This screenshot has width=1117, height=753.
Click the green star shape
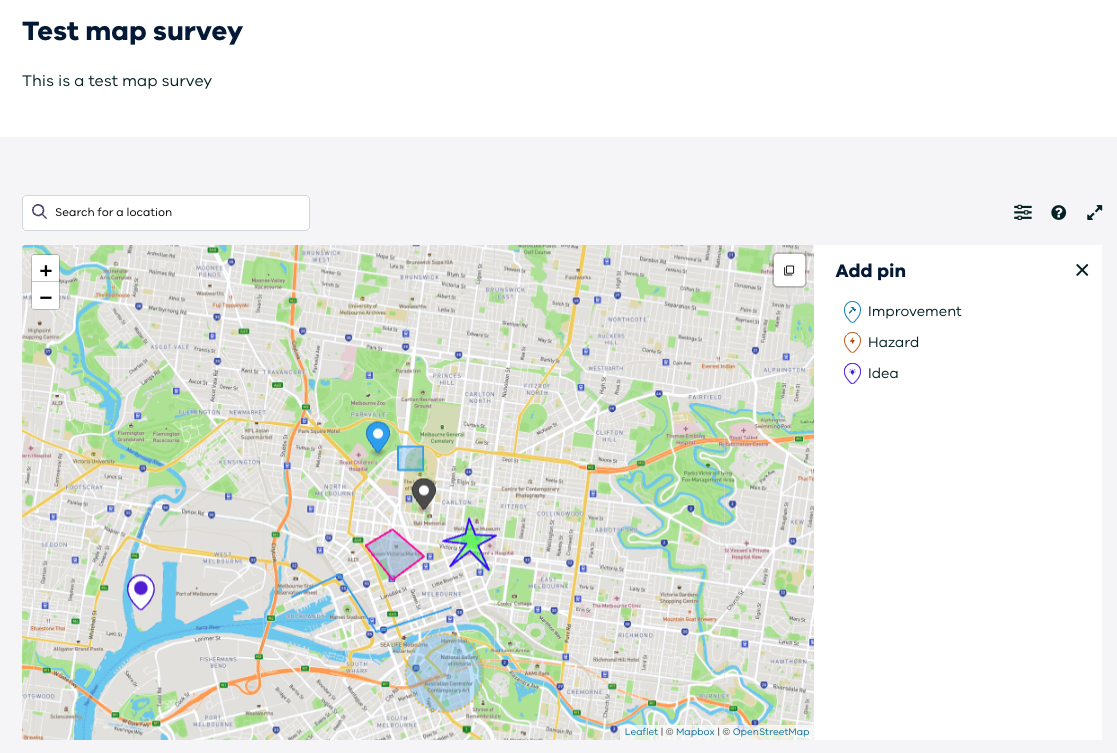[x=469, y=543]
